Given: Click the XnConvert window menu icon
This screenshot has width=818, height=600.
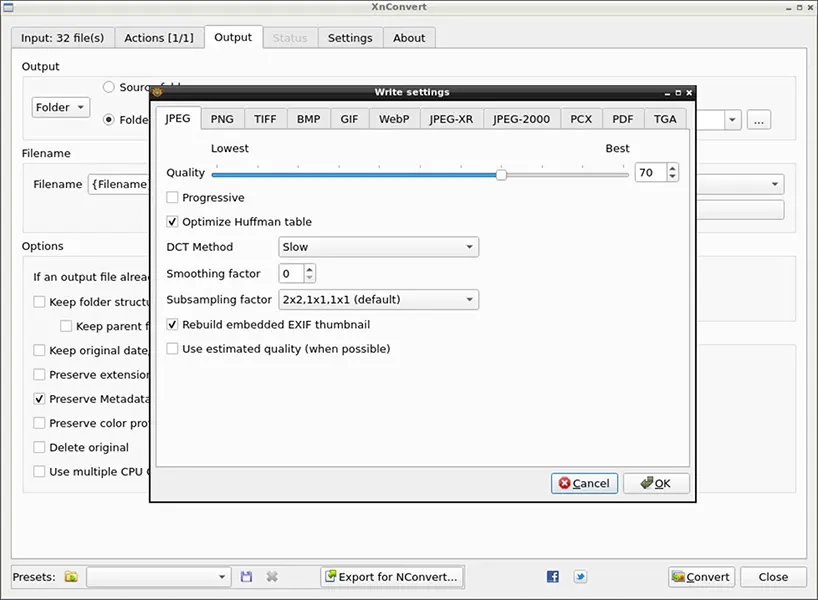Looking at the screenshot, I should click(8, 7).
